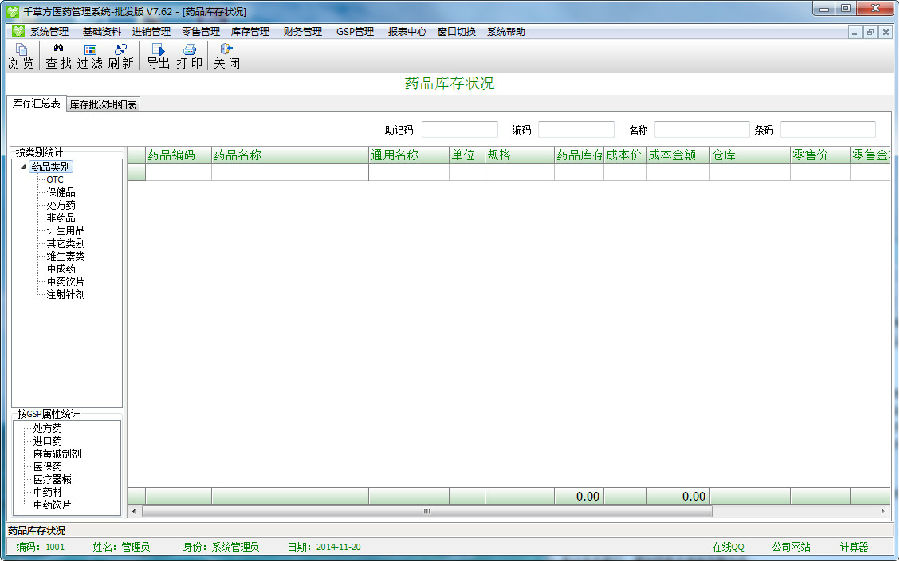Open the 系统帮助 menu

coord(506,32)
